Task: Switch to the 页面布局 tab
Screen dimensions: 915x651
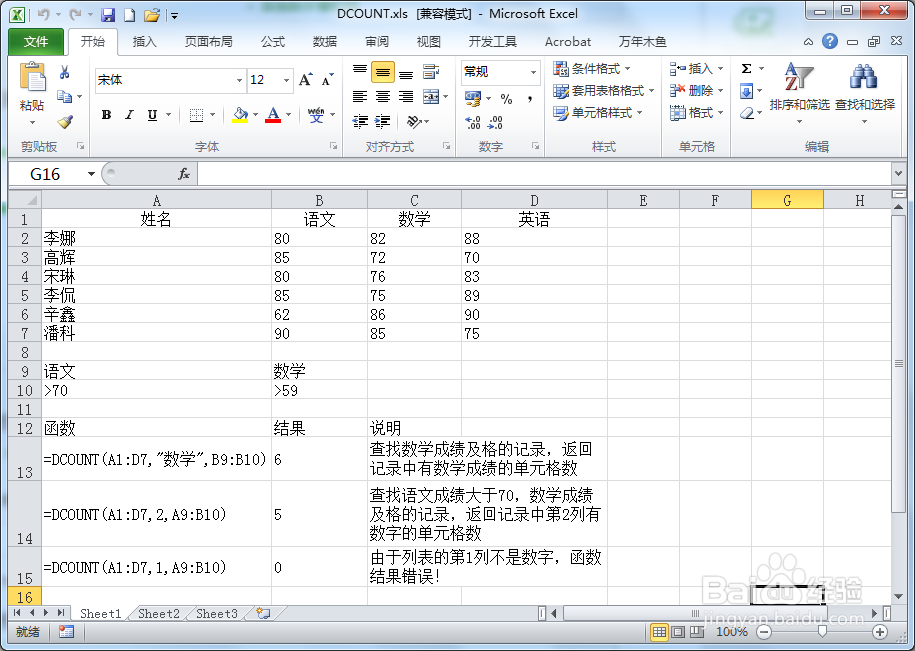Action: tap(208, 41)
